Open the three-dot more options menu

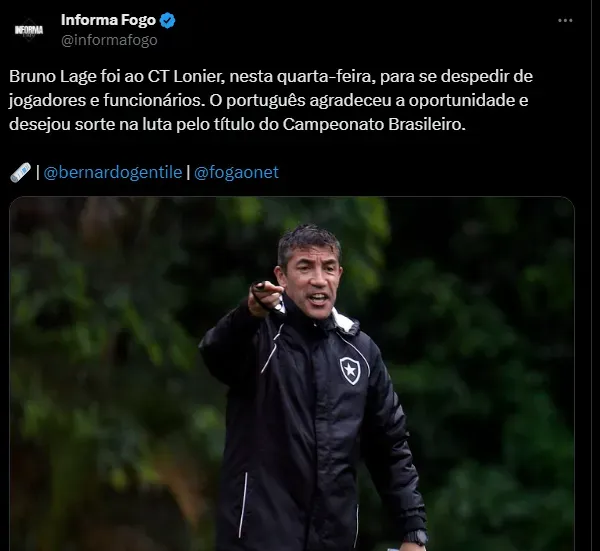pyautogui.click(x=565, y=20)
